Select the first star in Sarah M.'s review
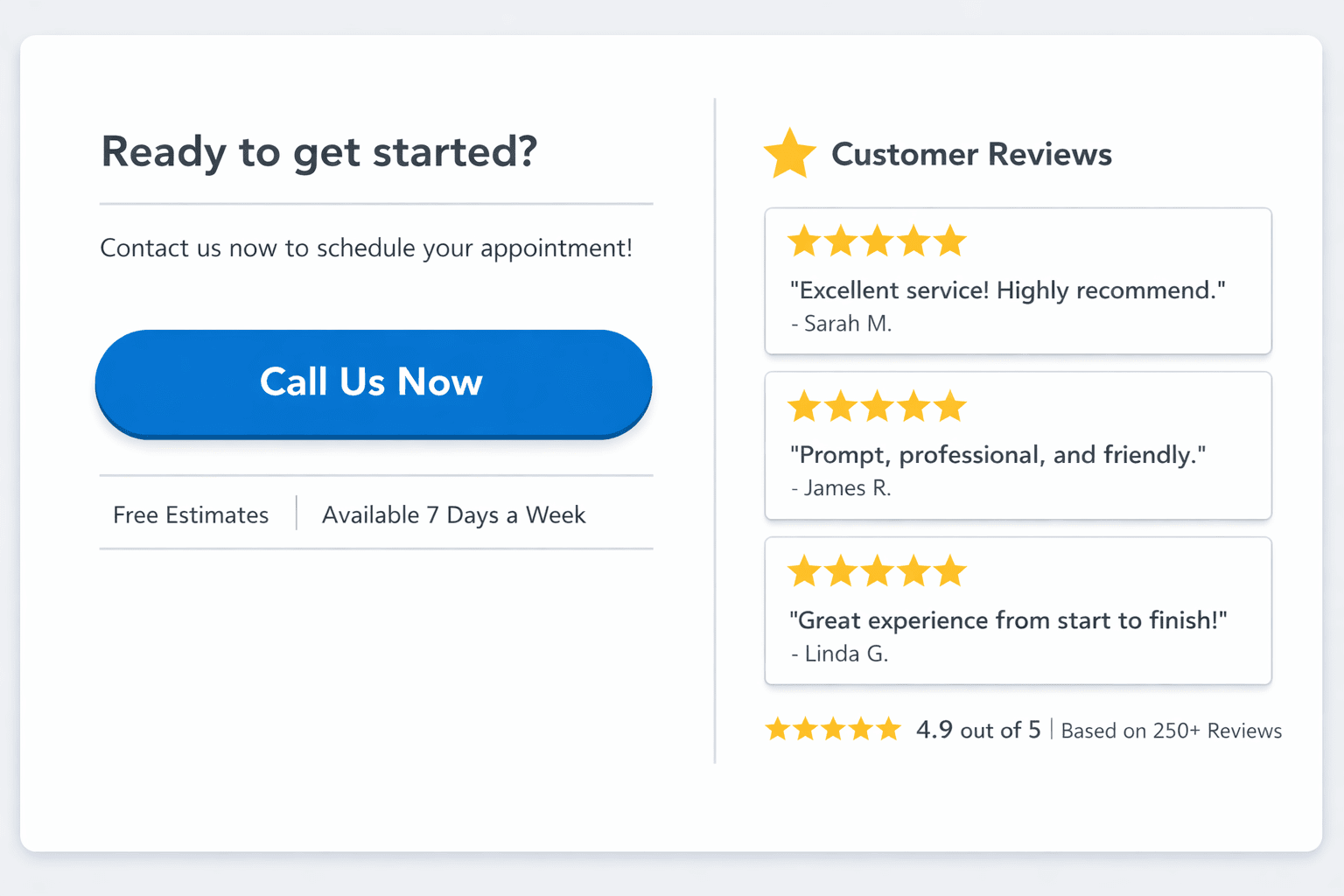1344x896 pixels. tap(804, 241)
